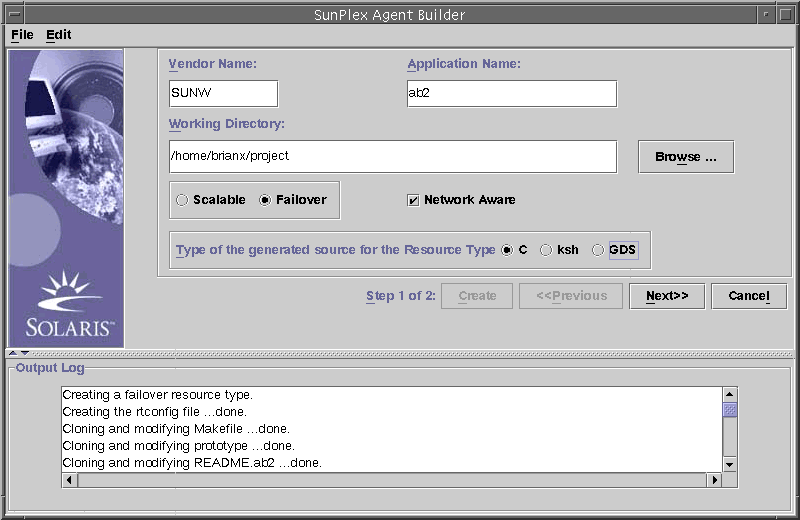
Task: Click log line 'Cloning and modifying prototype ...done.'
Action: pos(179,445)
